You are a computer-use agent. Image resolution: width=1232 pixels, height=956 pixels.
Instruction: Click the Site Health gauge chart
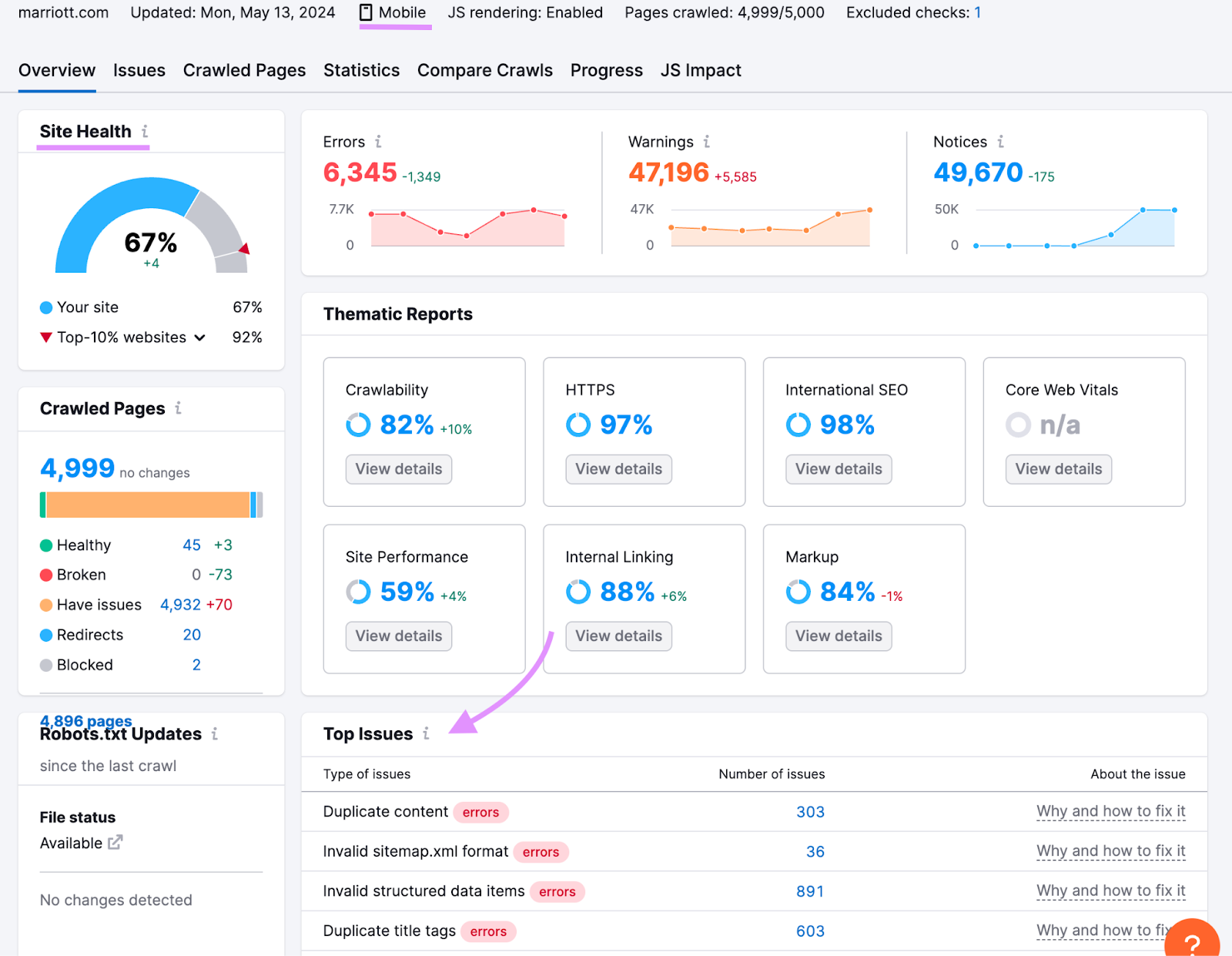(x=152, y=225)
